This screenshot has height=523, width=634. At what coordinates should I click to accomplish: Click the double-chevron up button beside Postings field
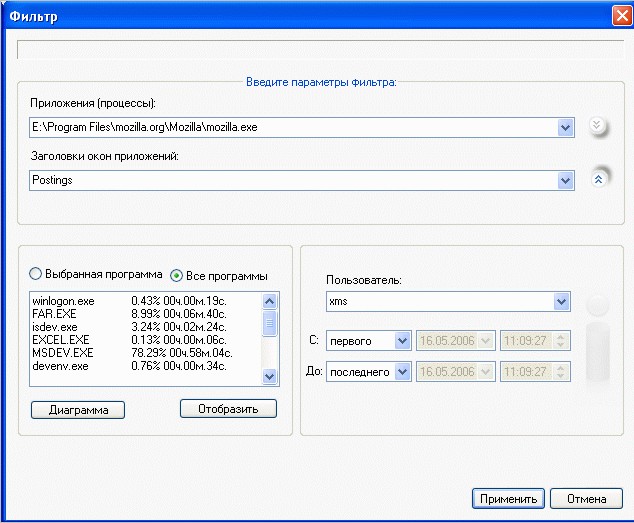click(x=598, y=179)
